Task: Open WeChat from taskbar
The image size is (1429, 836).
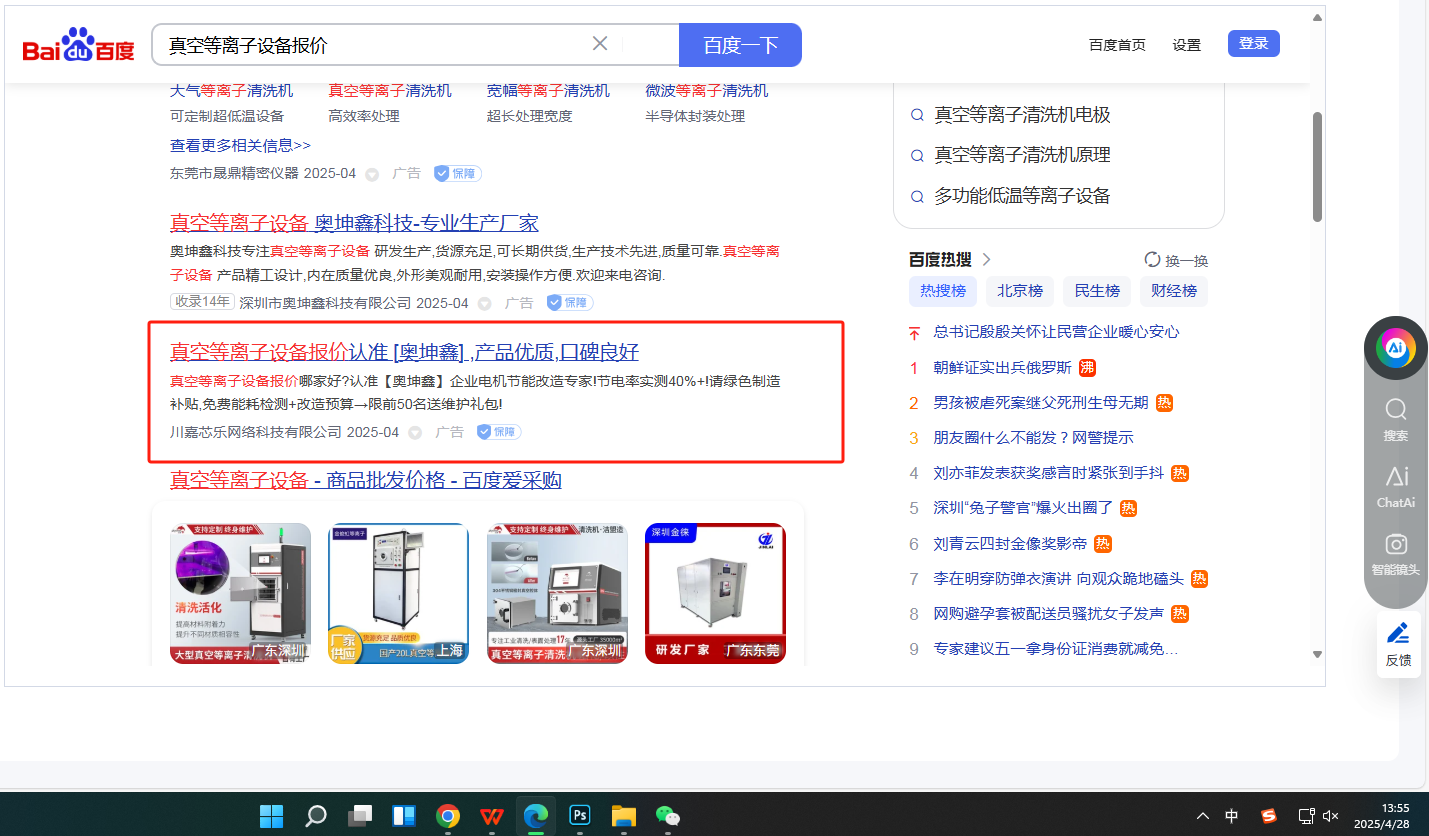Action: click(668, 816)
